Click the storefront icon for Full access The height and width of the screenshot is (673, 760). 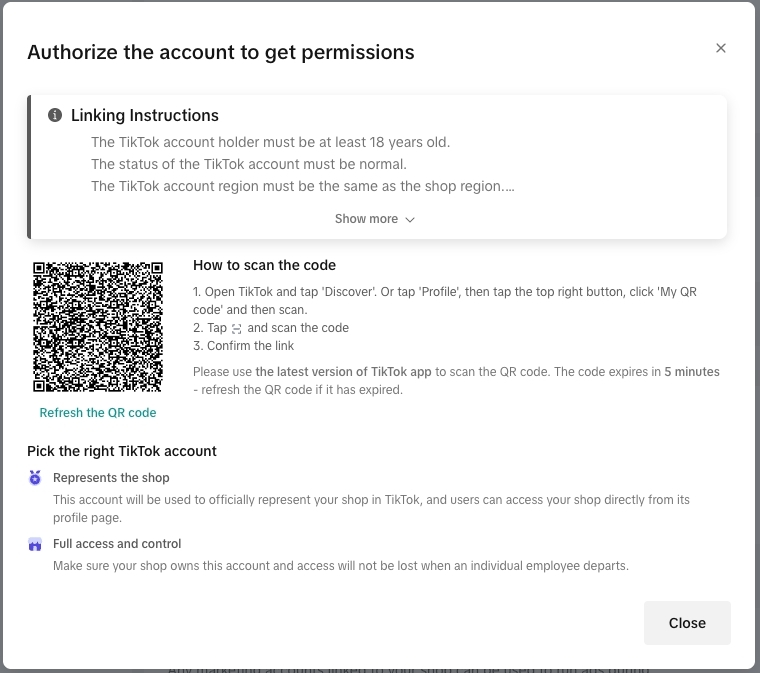[x=35, y=545]
